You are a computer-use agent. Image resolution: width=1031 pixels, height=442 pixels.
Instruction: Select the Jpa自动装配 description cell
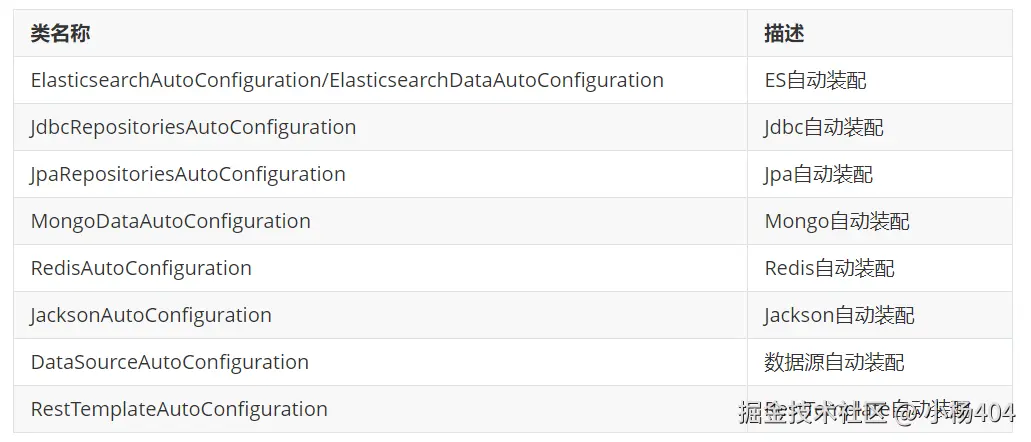pos(819,174)
